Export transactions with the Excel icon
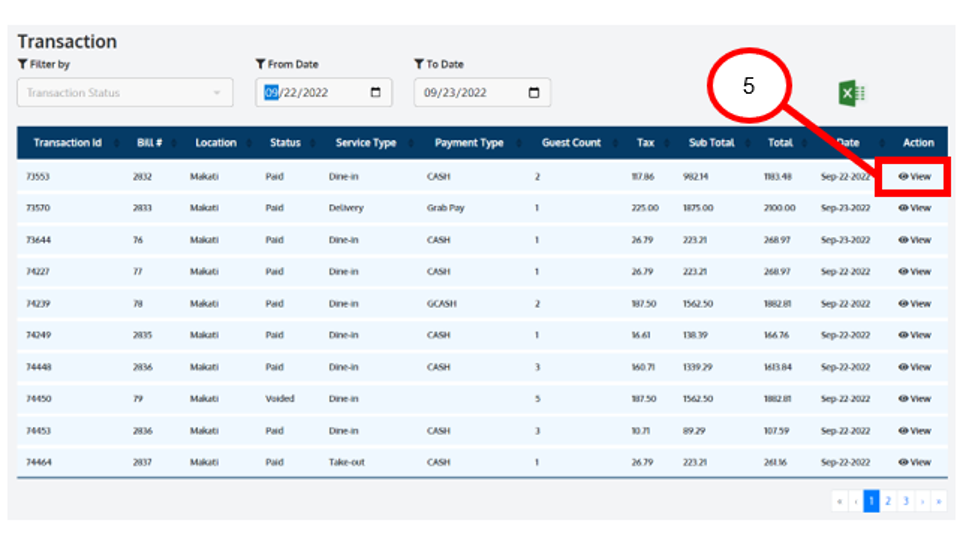Screen dimensions: 960x536 coord(851,93)
